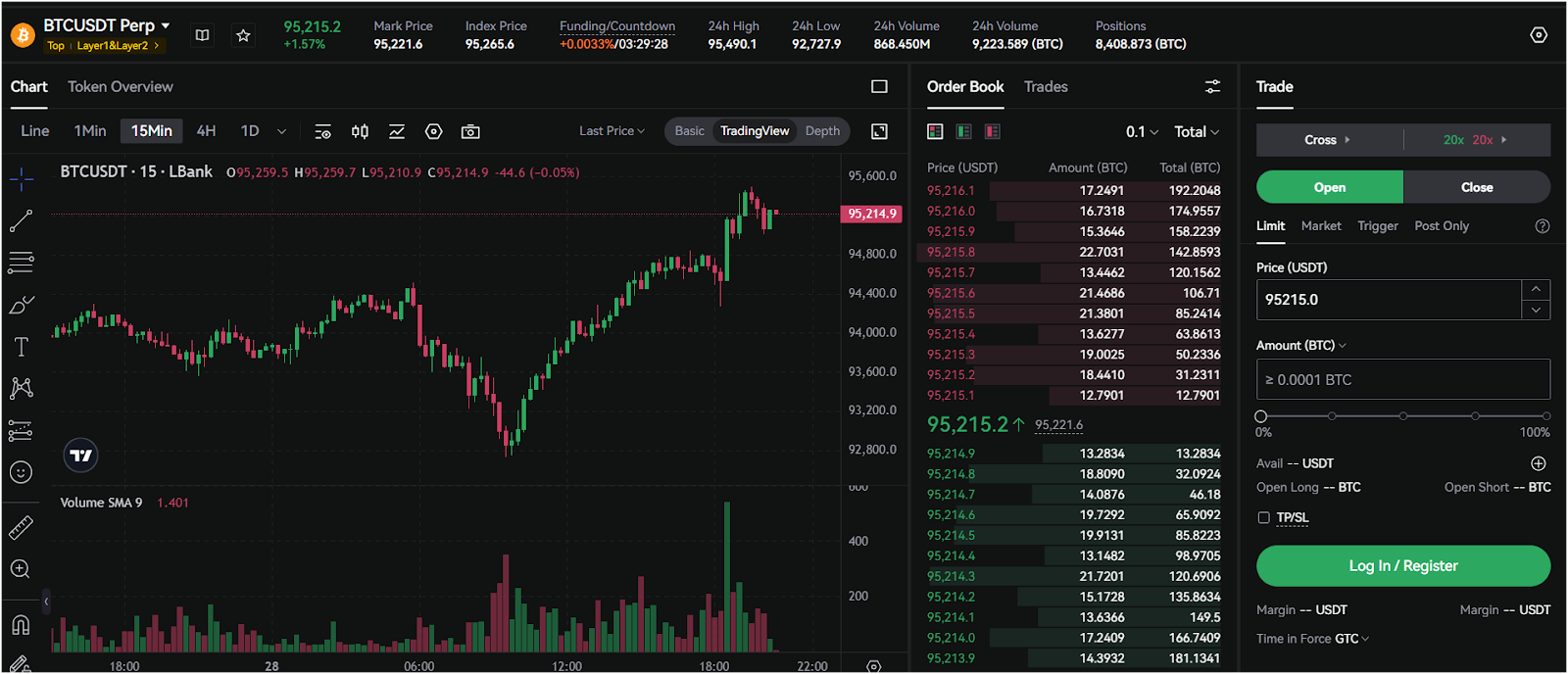Viewport: 1568px width, 674px height.
Task: Open chart settings hexagon icon
Action: click(x=434, y=131)
